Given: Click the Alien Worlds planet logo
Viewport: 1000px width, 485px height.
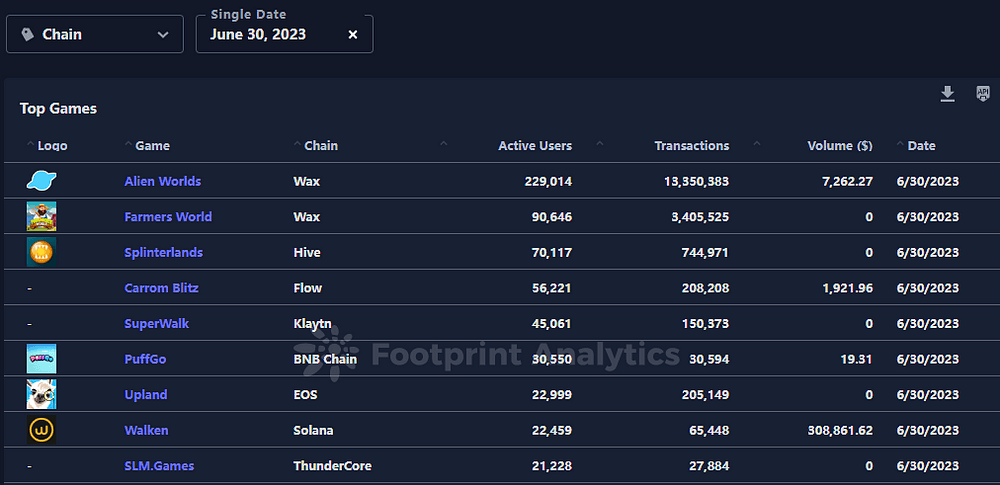Looking at the screenshot, I should 41,181.
